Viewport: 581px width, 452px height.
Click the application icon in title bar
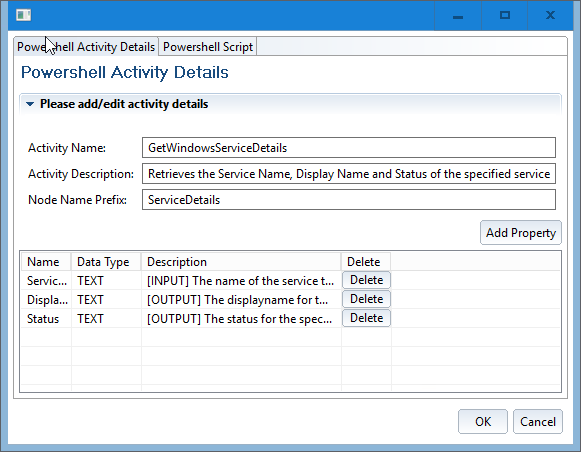(x=23, y=15)
